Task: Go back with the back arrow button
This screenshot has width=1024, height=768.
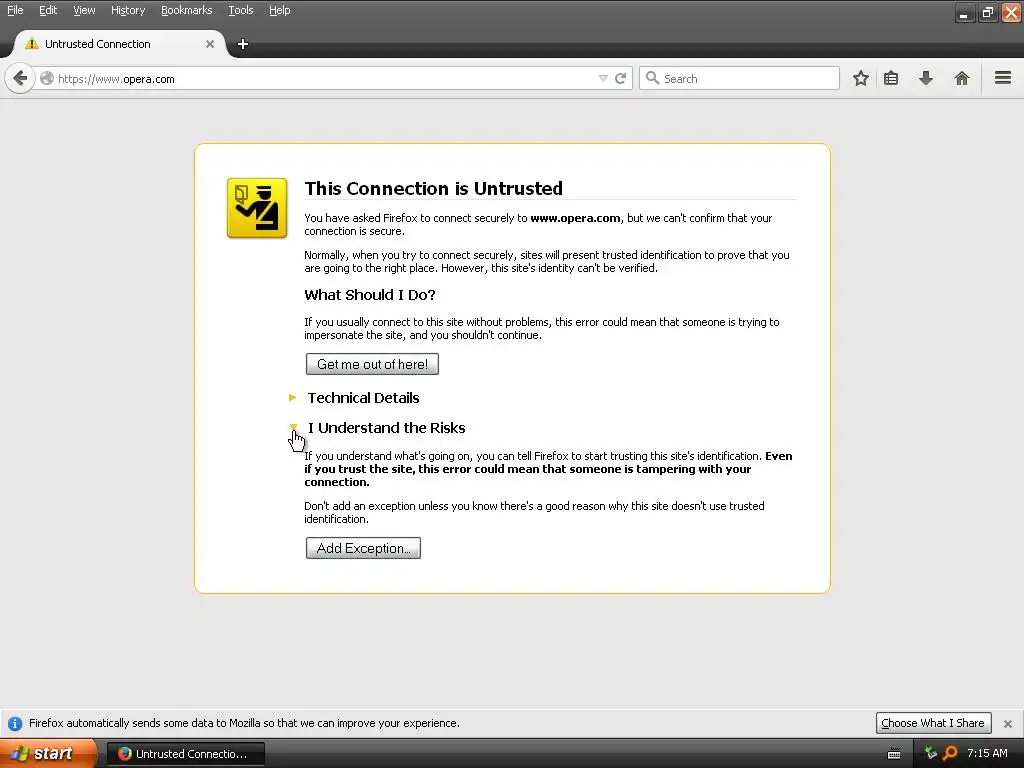Action: [x=20, y=78]
